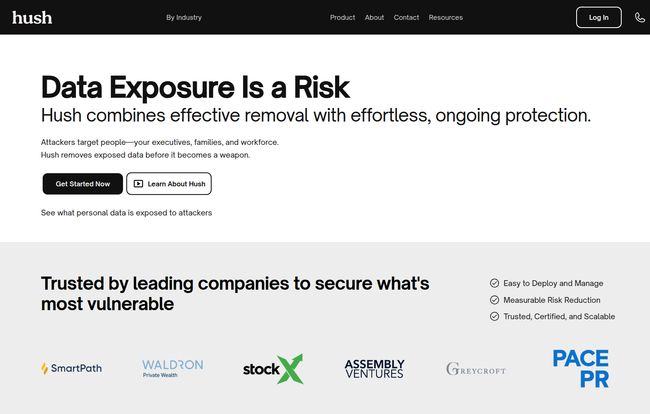Click the Waldron Private Wealth logo
Viewport: 650px width, 414px height.
[x=172, y=368]
